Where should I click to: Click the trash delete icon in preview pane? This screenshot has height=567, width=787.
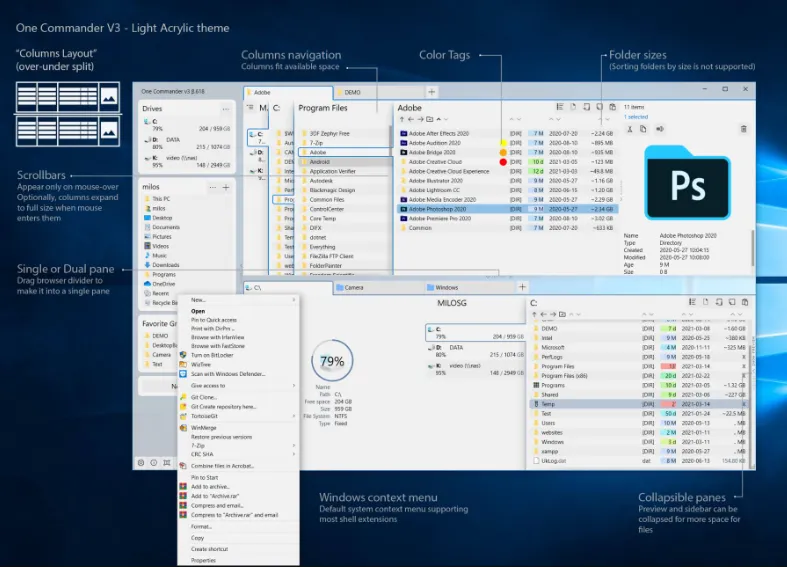pyautogui.click(x=743, y=129)
